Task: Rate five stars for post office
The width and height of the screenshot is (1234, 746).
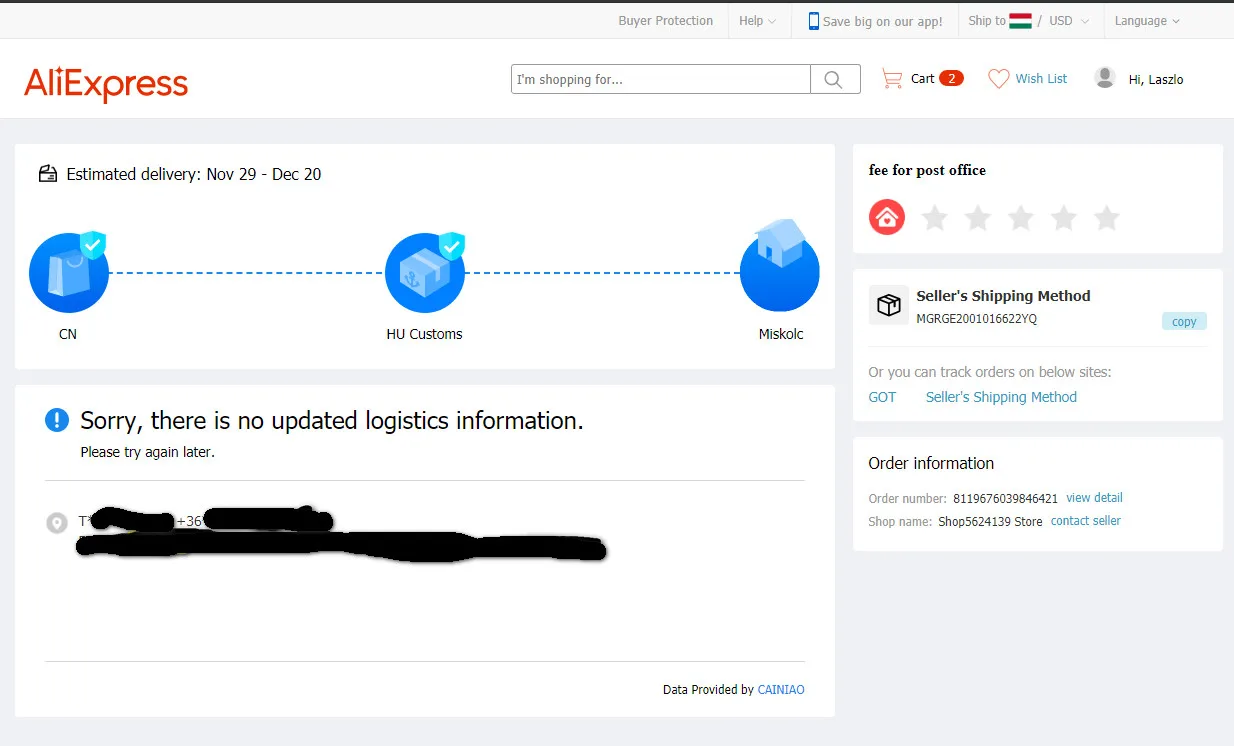Action: [1107, 218]
